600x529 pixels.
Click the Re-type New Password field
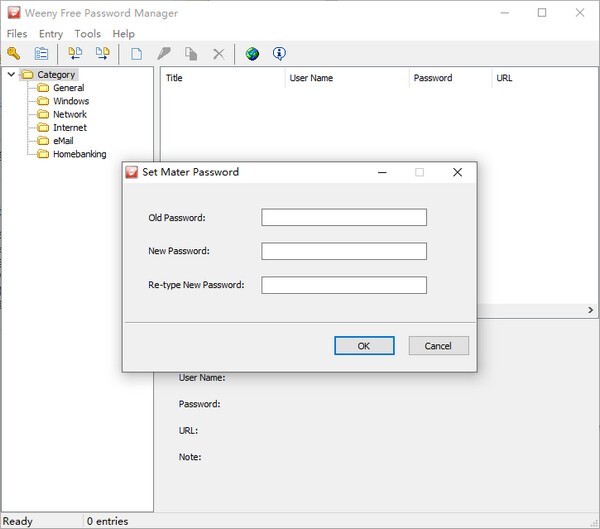click(344, 285)
